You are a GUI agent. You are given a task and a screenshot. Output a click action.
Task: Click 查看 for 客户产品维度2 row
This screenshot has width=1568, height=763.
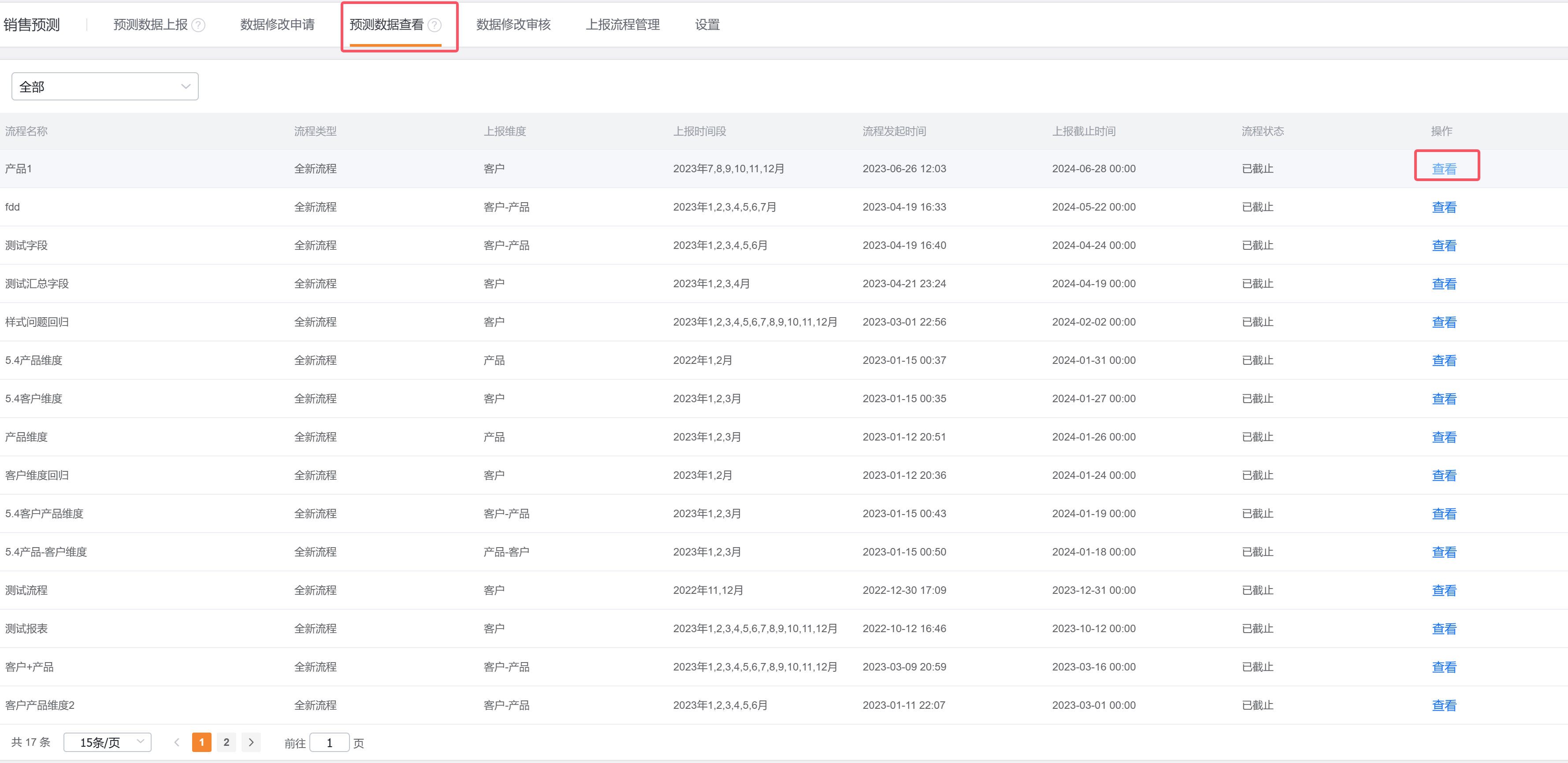click(x=1443, y=705)
